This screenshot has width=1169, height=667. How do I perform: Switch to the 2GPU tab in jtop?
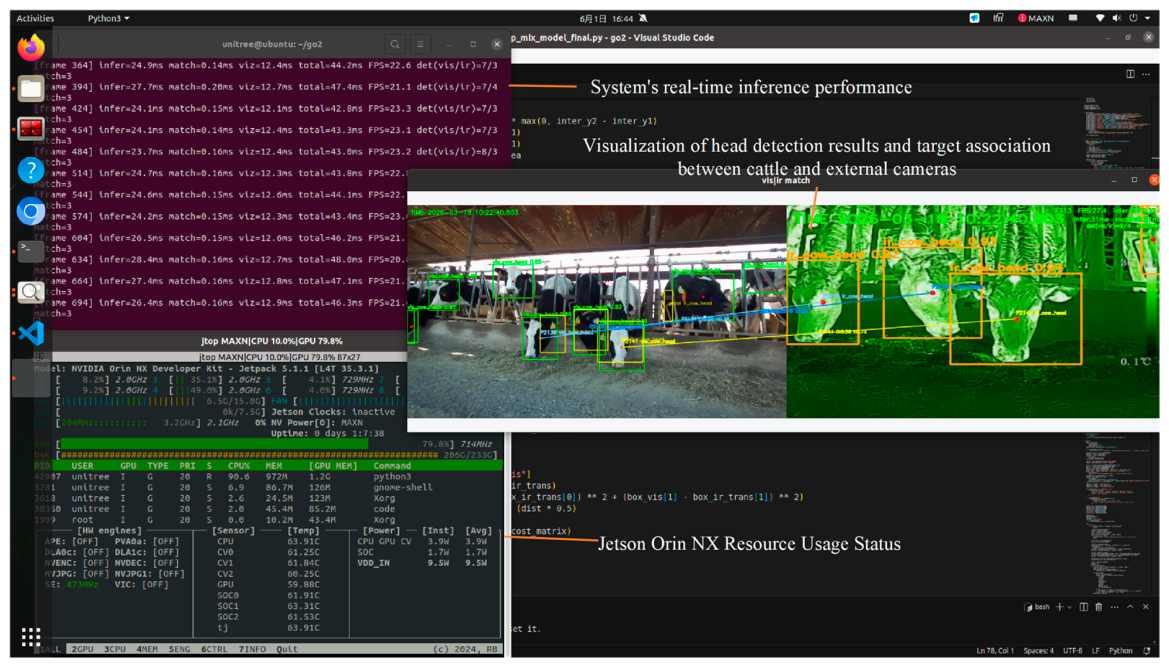[x=83, y=649]
